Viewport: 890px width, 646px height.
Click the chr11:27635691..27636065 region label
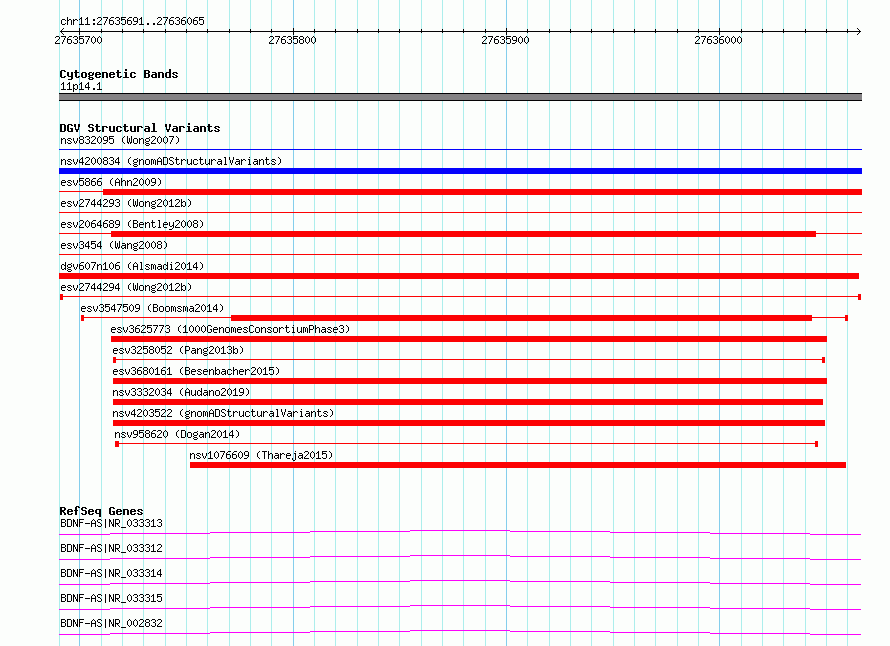[132, 21]
